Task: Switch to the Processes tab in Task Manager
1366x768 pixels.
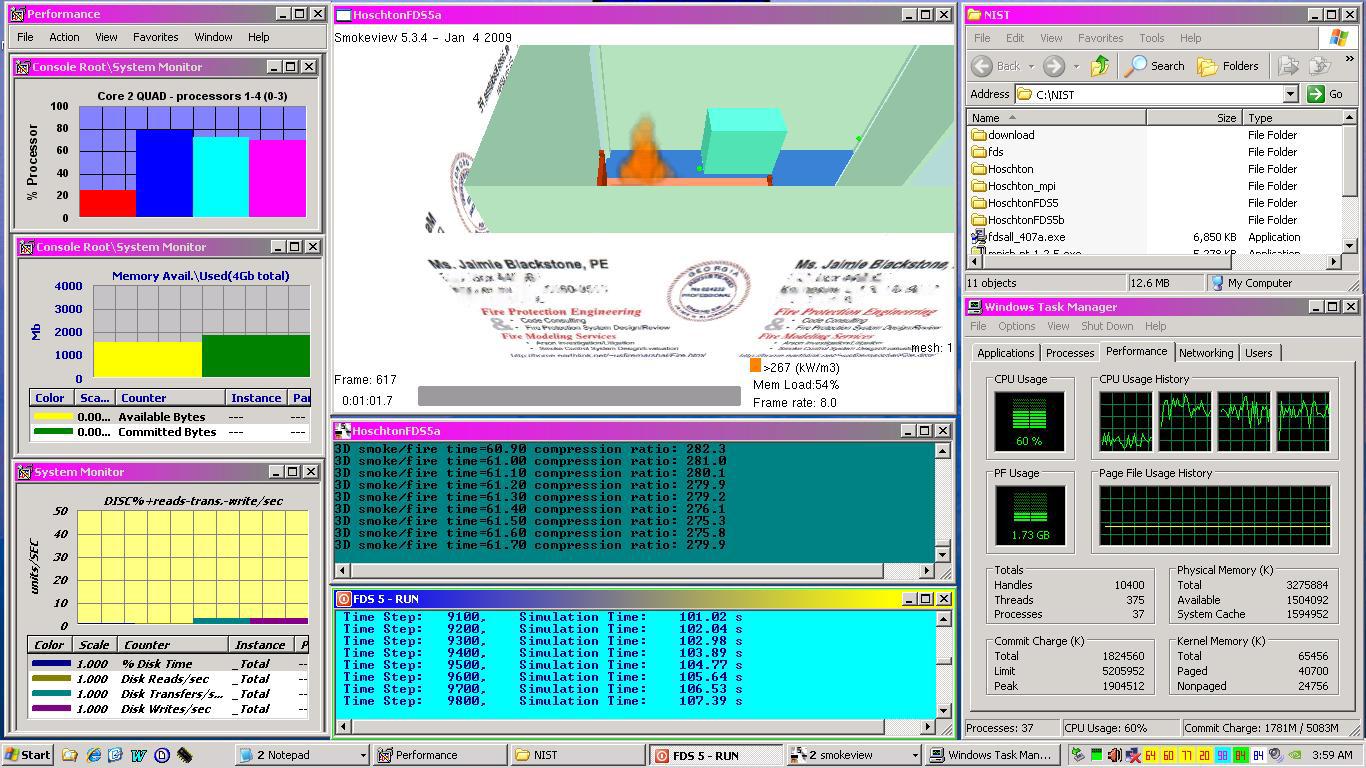Action: click(1069, 353)
